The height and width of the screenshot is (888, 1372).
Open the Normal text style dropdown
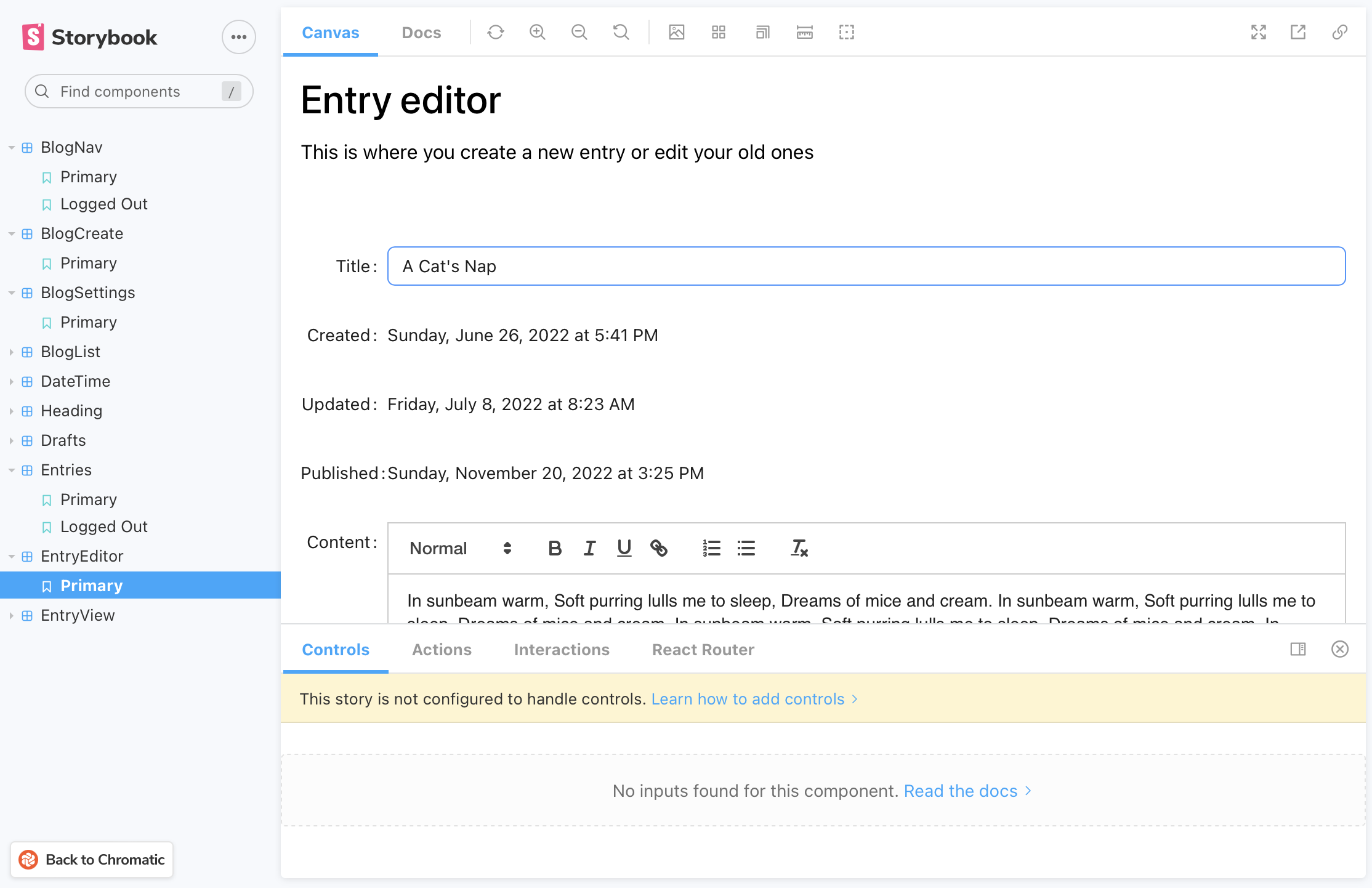click(x=460, y=548)
